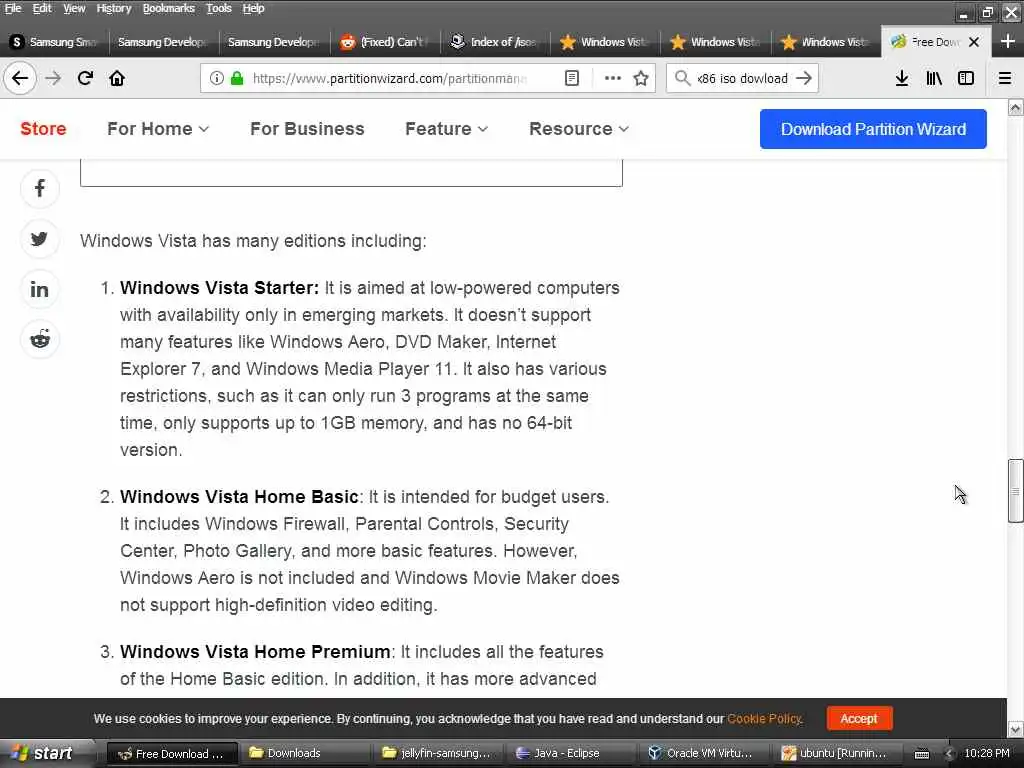Open the downloads panel arrow
The width and height of the screenshot is (1024, 768).
tap(902, 78)
